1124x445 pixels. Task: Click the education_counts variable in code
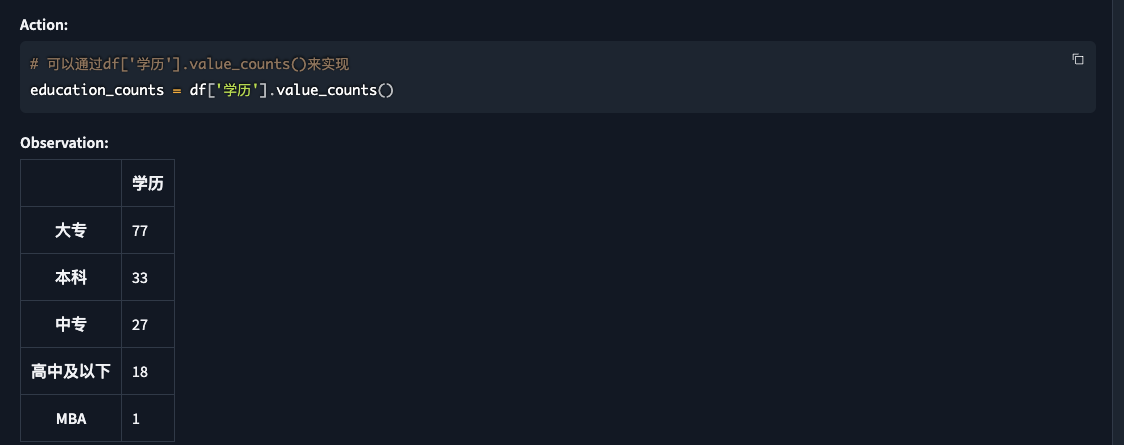tap(97, 90)
